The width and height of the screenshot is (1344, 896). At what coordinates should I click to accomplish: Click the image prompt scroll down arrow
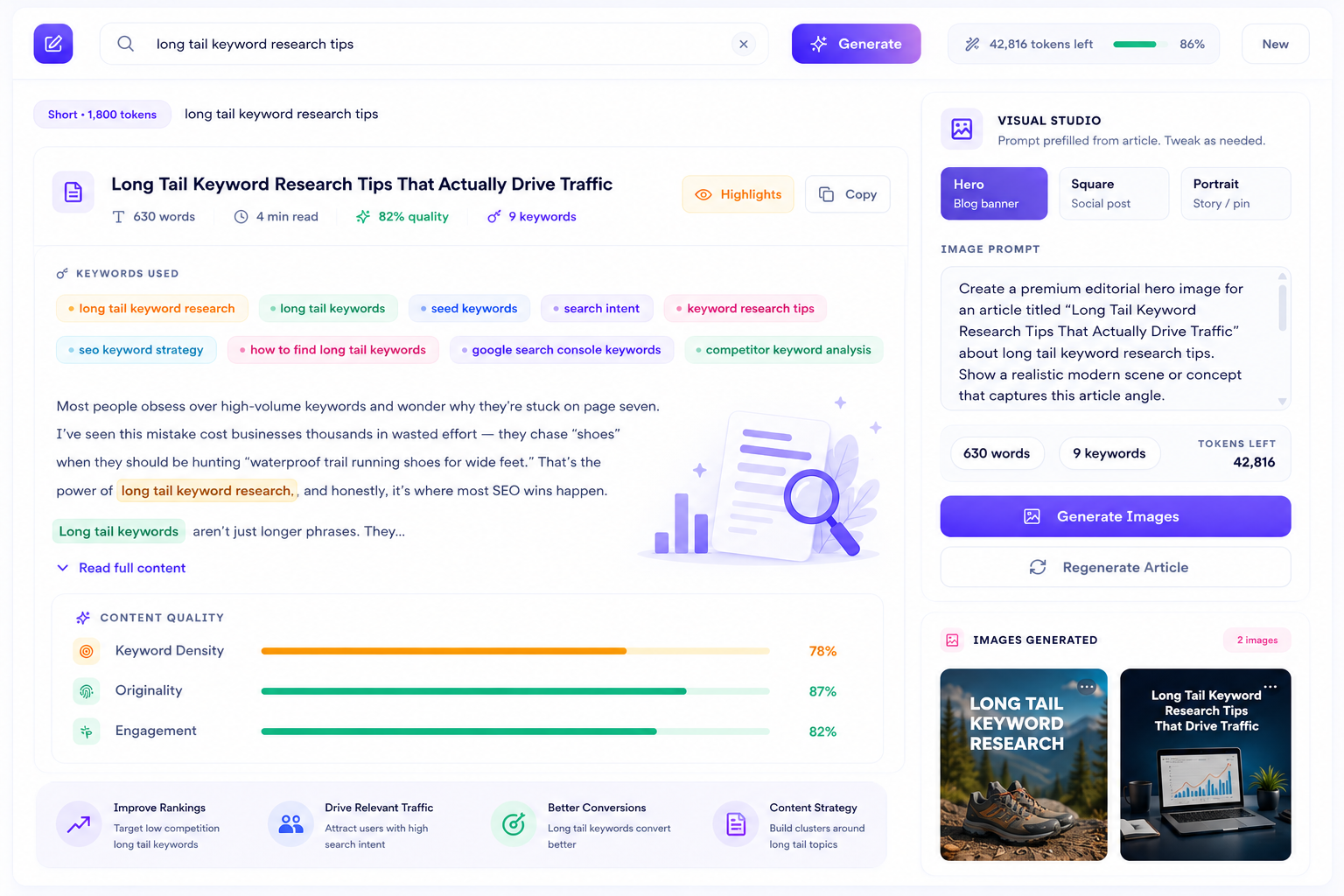1282,402
